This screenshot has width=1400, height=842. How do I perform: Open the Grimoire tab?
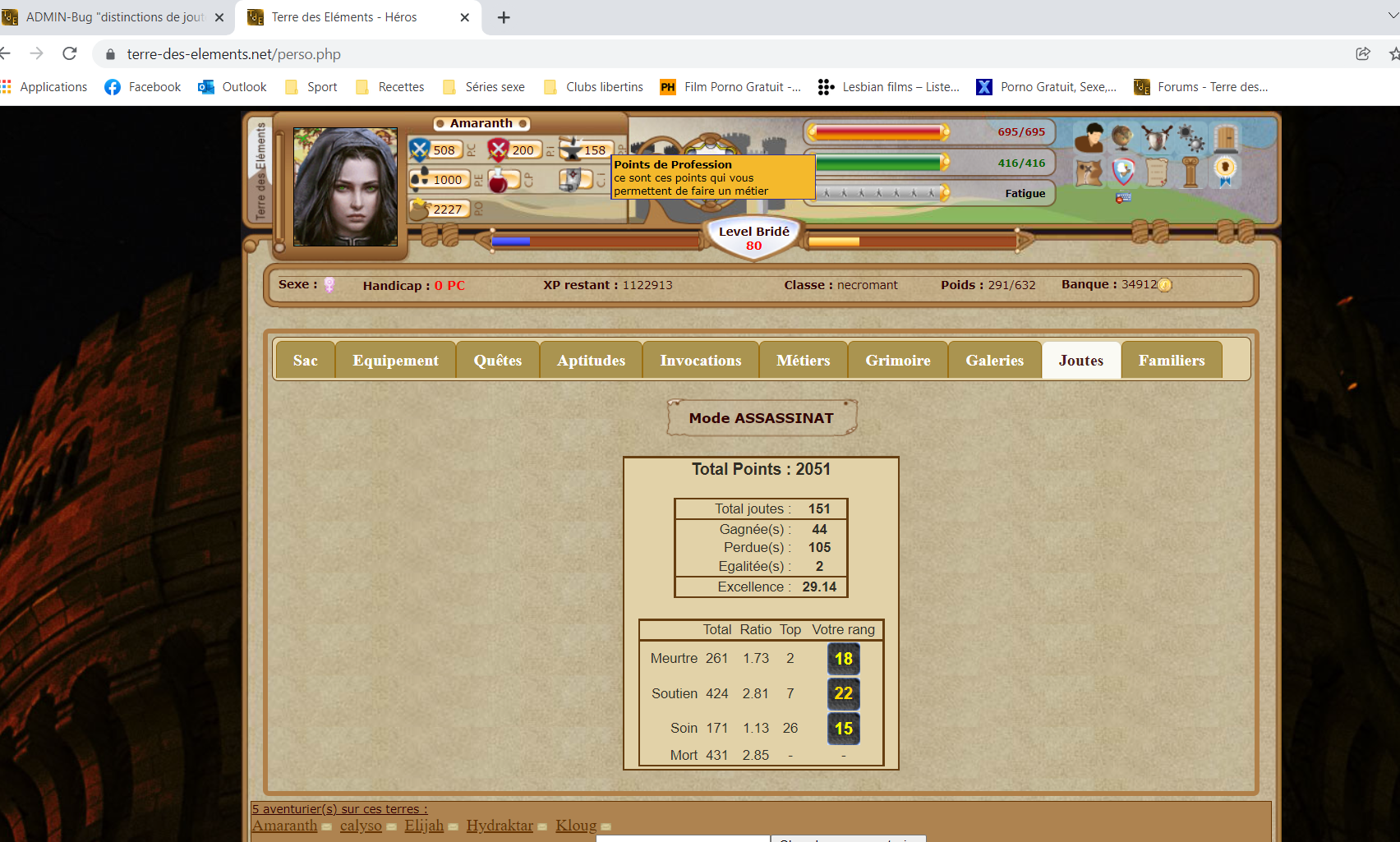(898, 361)
